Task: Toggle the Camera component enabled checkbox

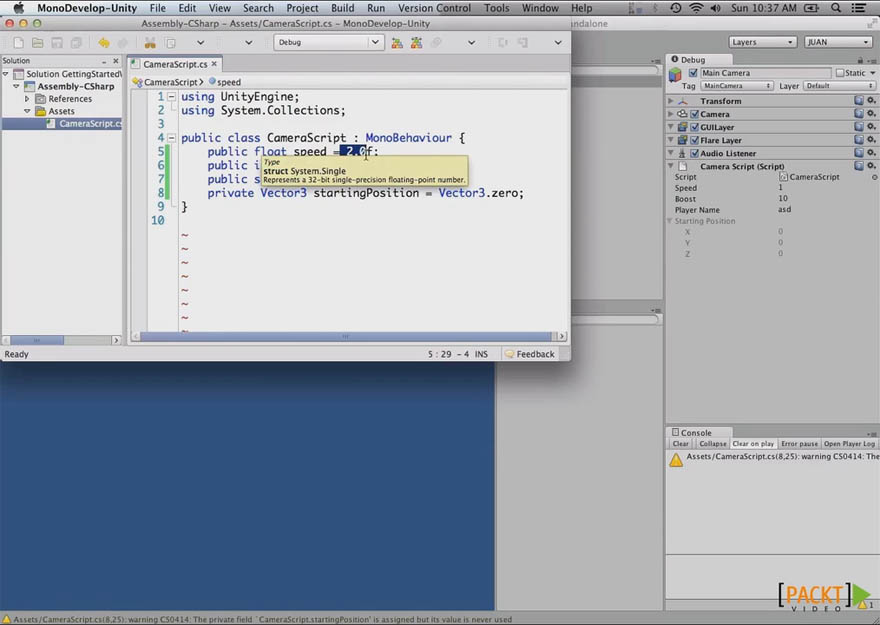Action: click(694, 114)
